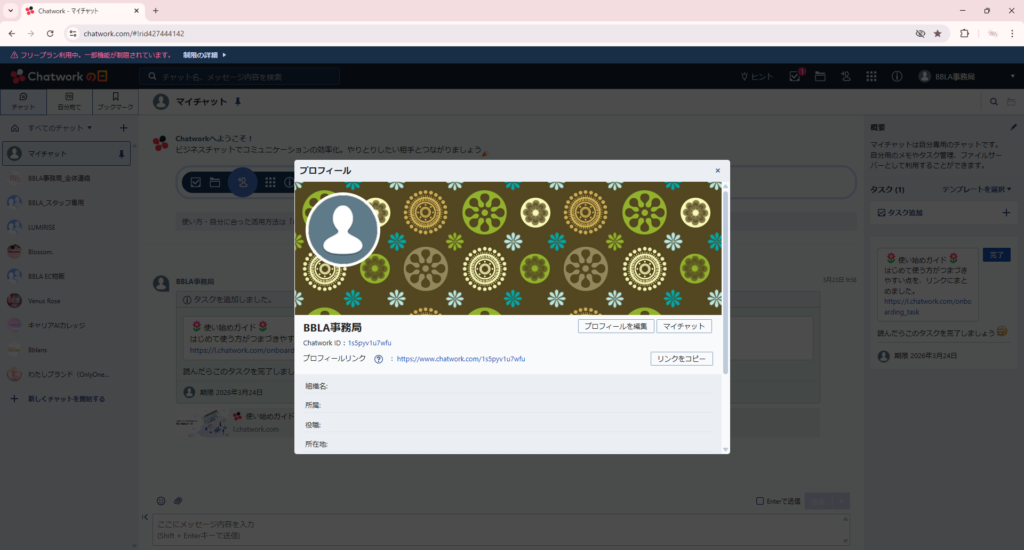1024x550 pixels.
Task: Switch to the ブックマーク tab
Action: pyautogui.click(x=115, y=102)
